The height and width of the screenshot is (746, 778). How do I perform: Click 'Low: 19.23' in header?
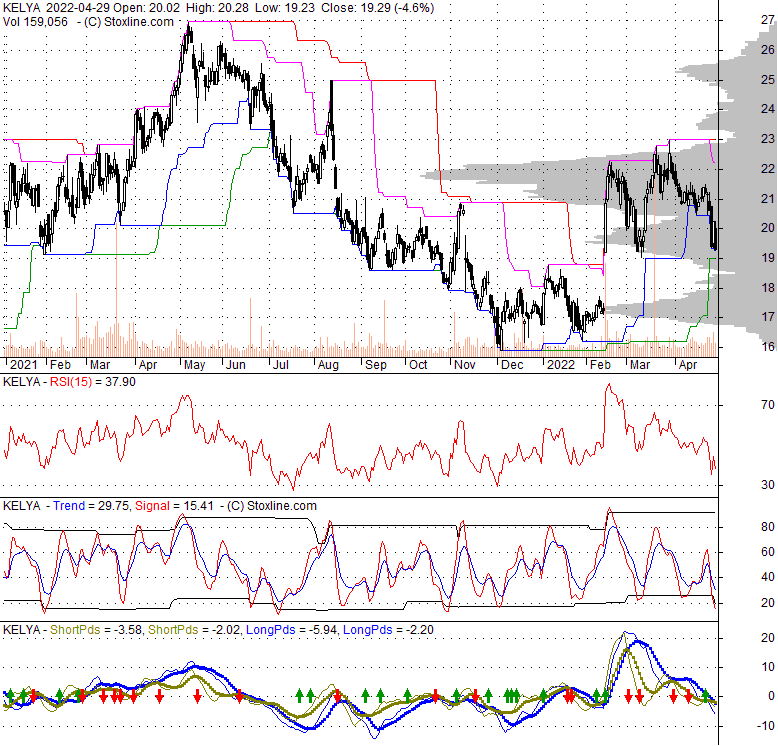pos(287,8)
